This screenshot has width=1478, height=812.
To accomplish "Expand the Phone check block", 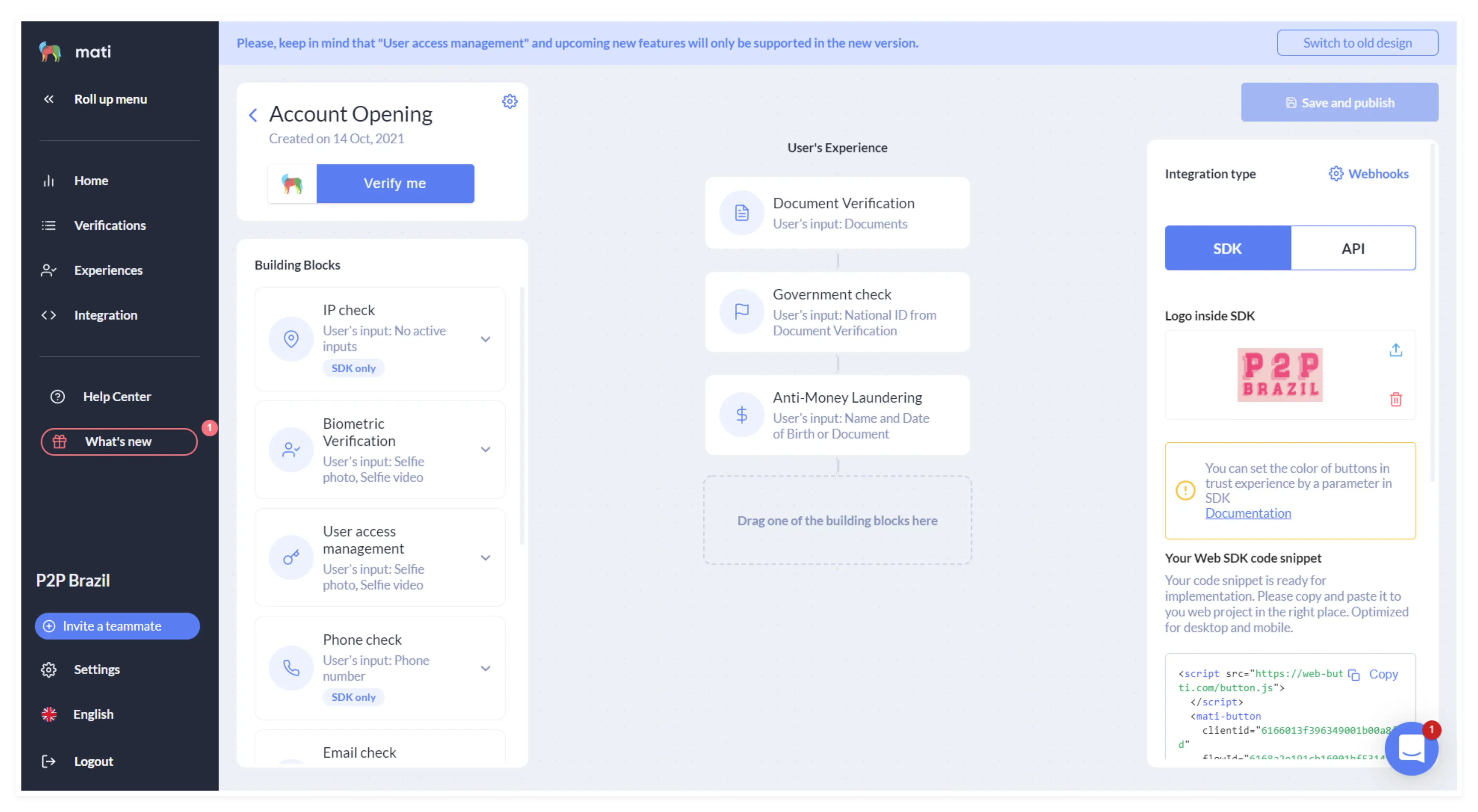I will coord(486,668).
